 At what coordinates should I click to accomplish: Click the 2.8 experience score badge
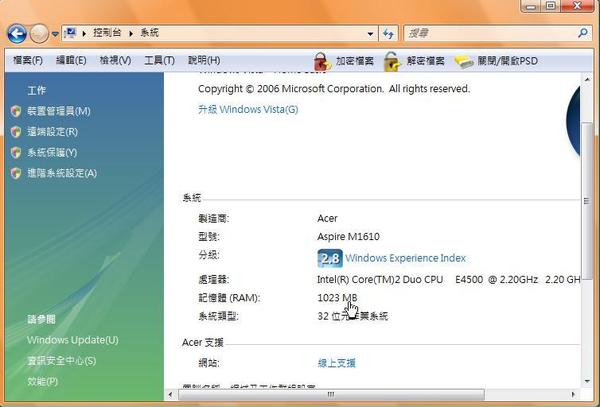pyautogui.click(x=330, y=259)
